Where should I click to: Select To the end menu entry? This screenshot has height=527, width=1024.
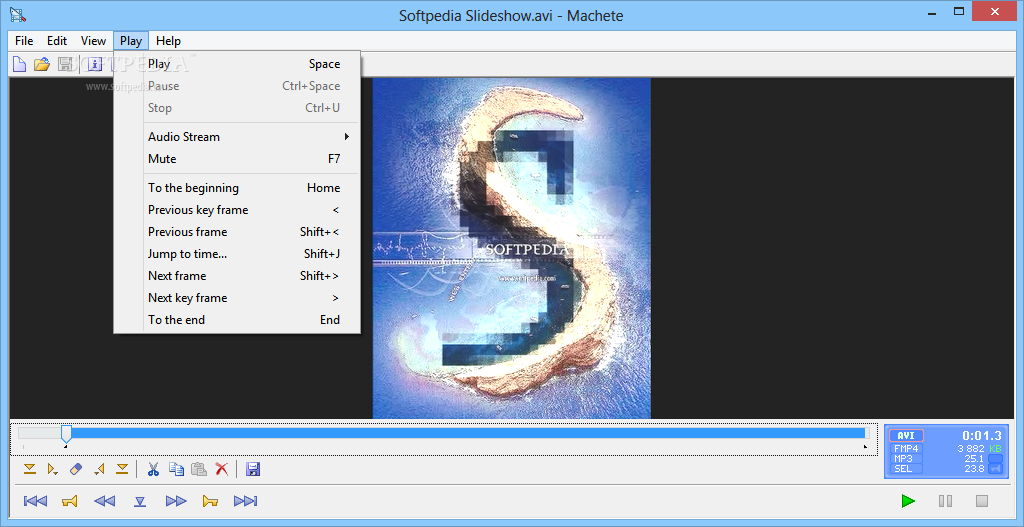[237, 319]
